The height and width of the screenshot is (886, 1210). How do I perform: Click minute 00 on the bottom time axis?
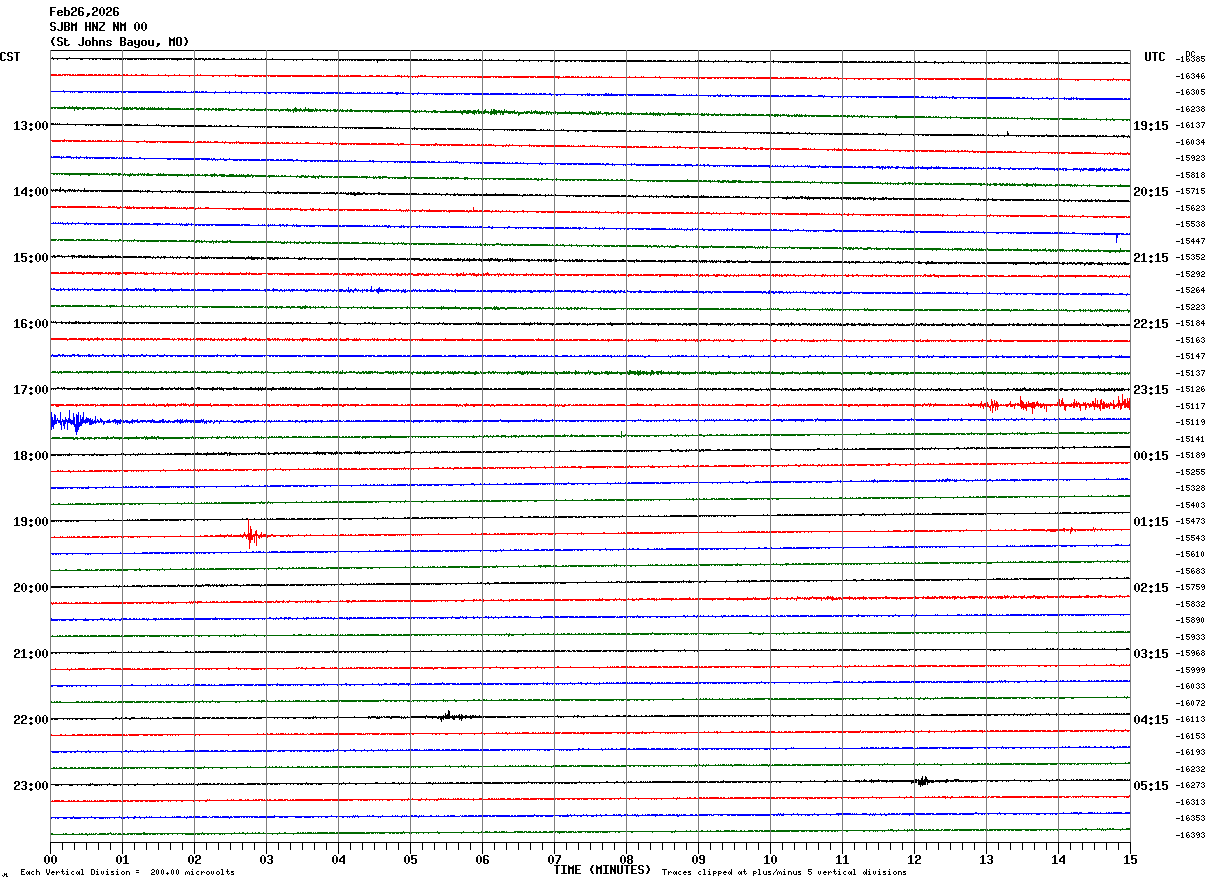click(50, 859)
